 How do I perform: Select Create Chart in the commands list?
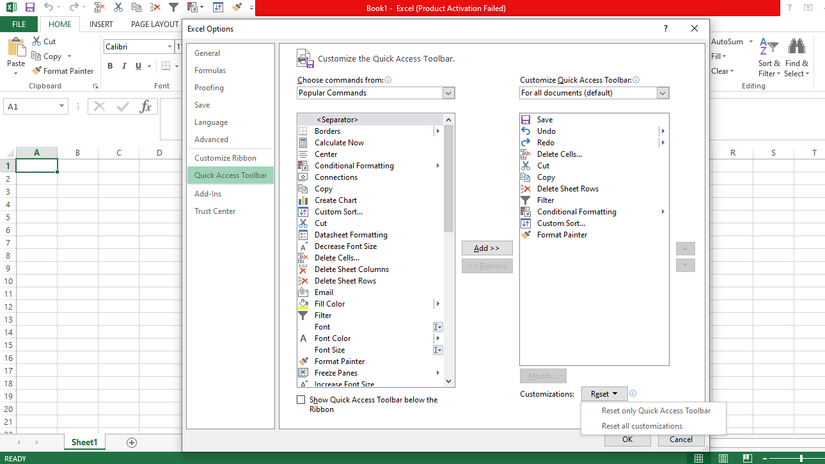point(370,200)
